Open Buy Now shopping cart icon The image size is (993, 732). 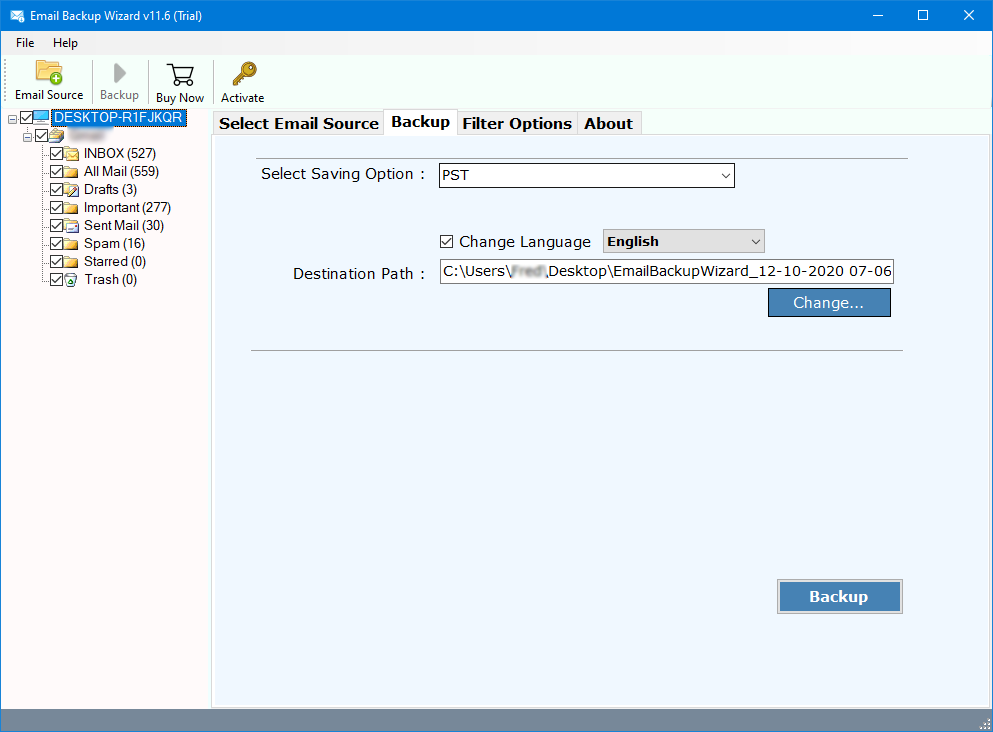(x=180, y=75)
